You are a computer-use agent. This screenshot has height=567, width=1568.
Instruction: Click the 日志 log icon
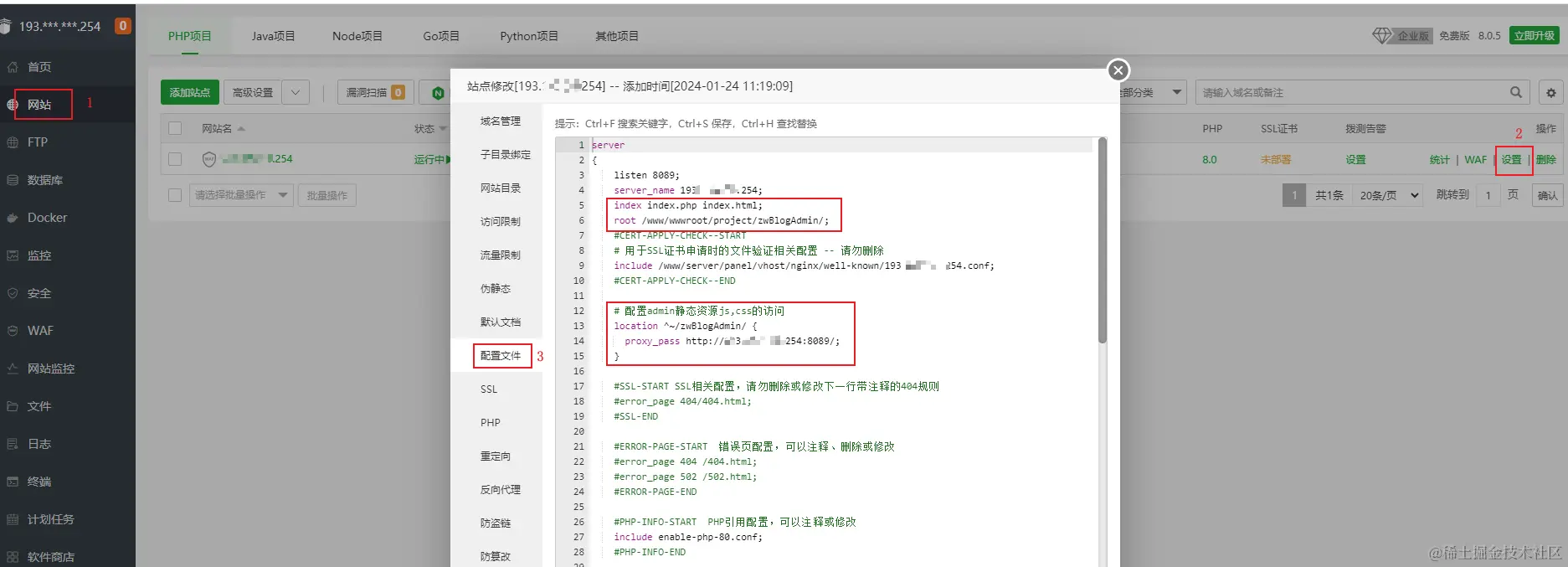coord(13,444)
